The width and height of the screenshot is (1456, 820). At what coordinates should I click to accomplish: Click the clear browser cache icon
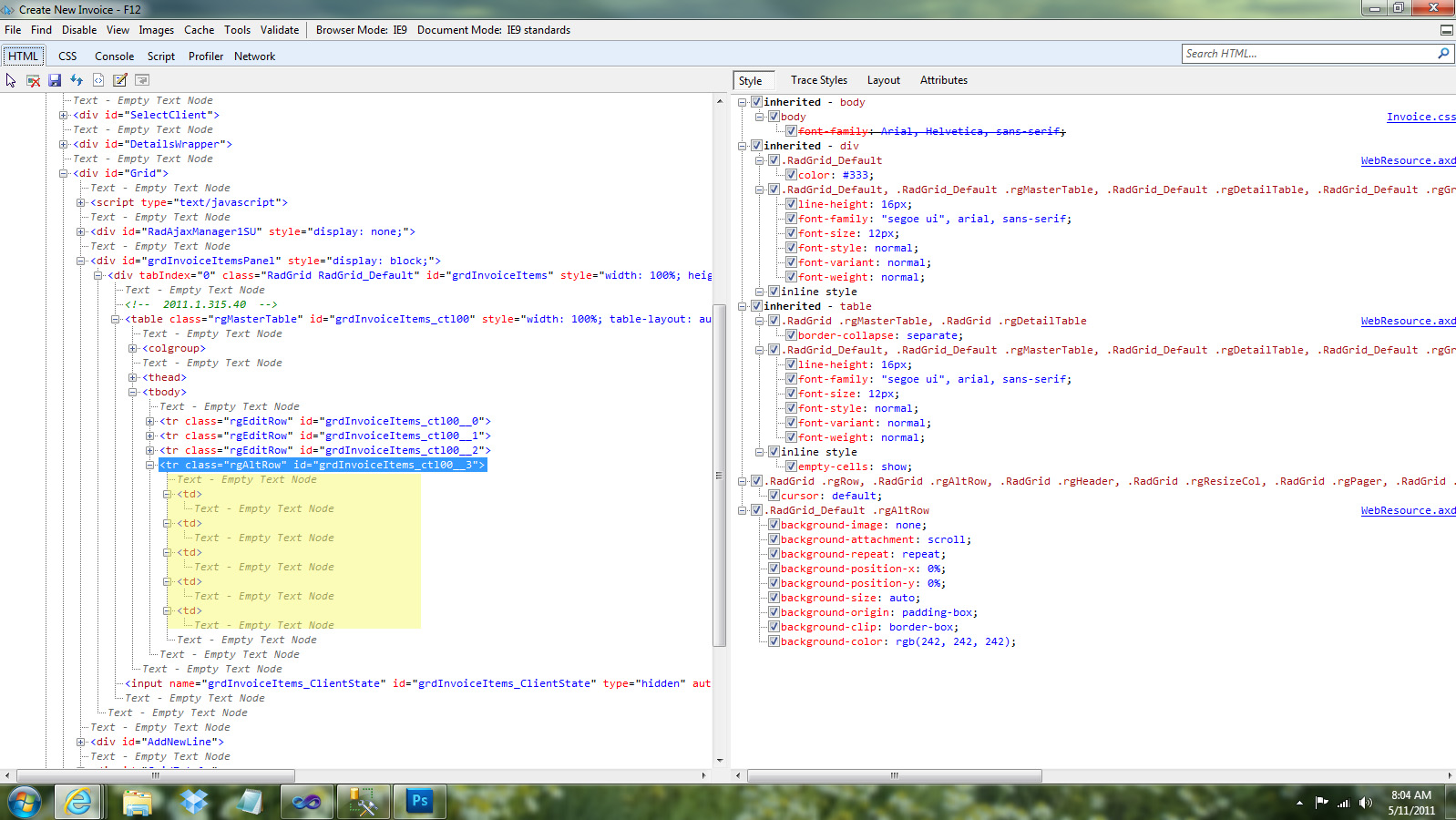pos(33,80)
